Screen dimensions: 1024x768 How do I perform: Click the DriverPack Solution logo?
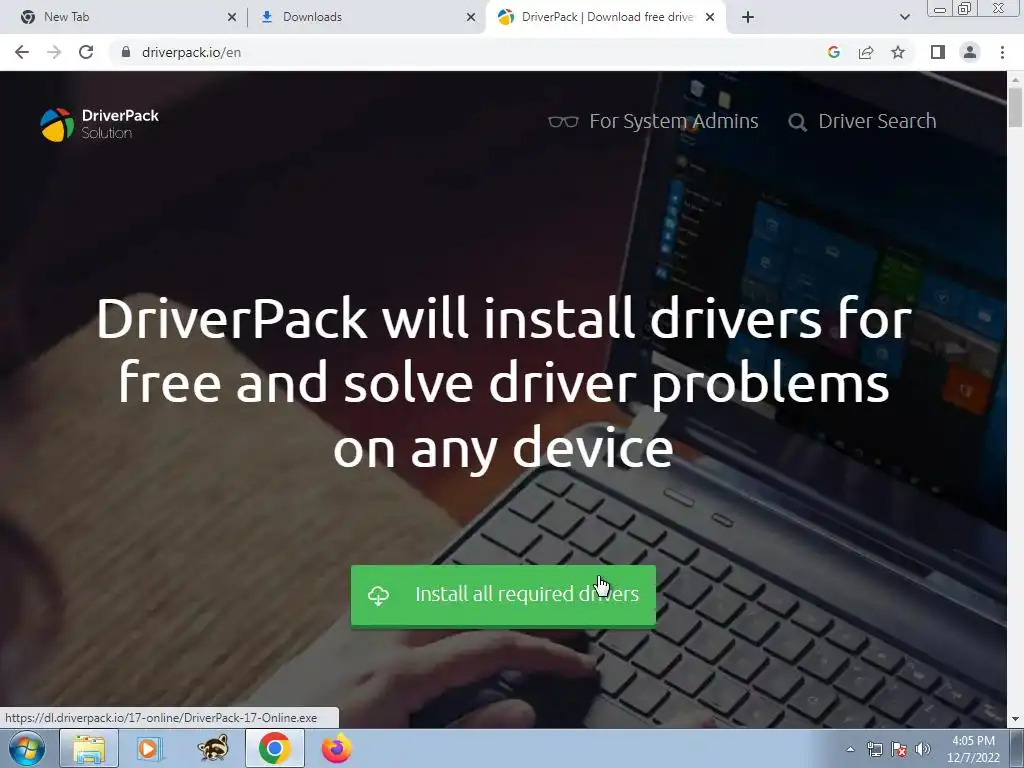point(99,124)
